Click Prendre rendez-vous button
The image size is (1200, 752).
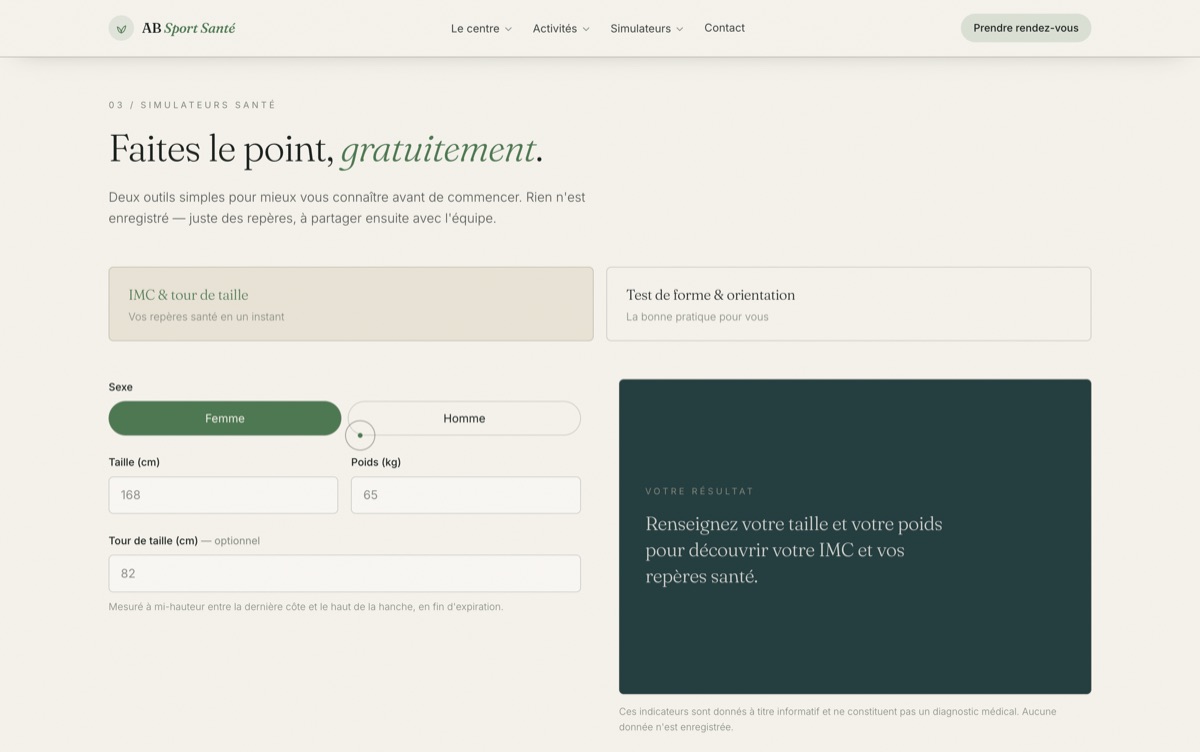[x=1026, y=28]
